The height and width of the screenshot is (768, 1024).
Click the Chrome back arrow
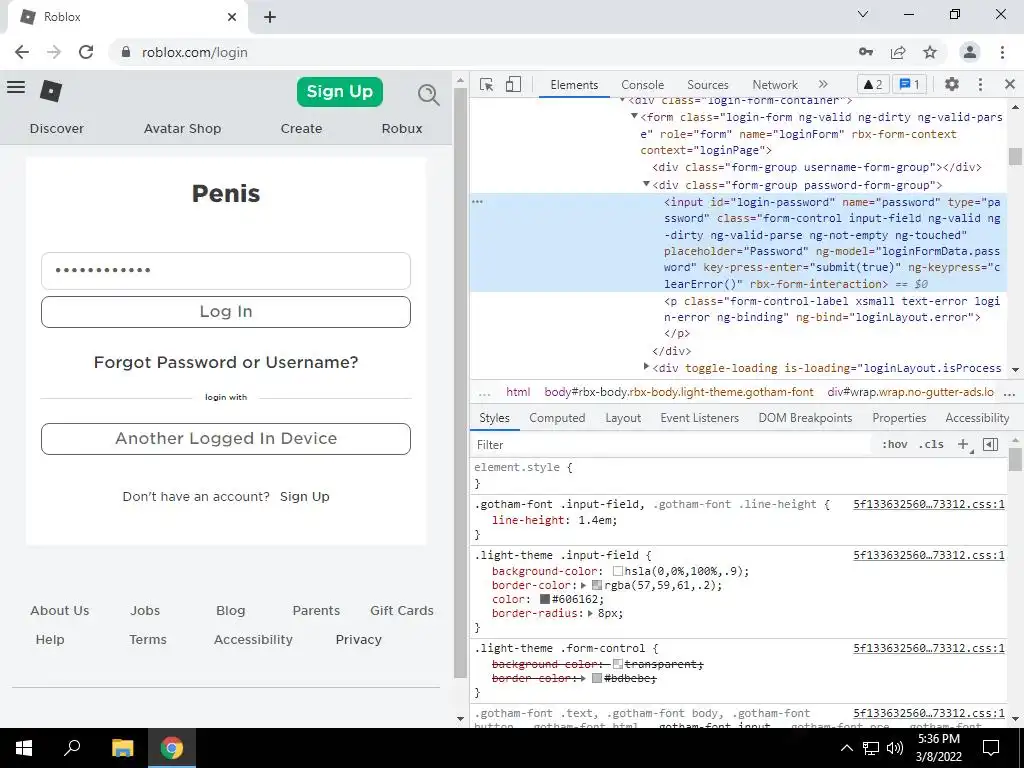(x=22, y=52)
